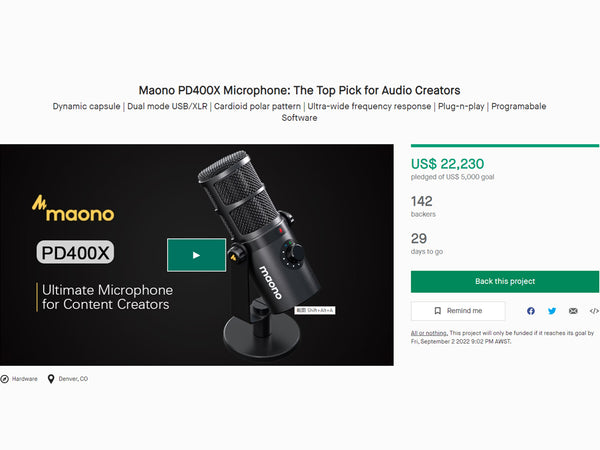600x450 pixels.
Task: Click the PD400X badge in the video
Action: [x=73, y=252]
